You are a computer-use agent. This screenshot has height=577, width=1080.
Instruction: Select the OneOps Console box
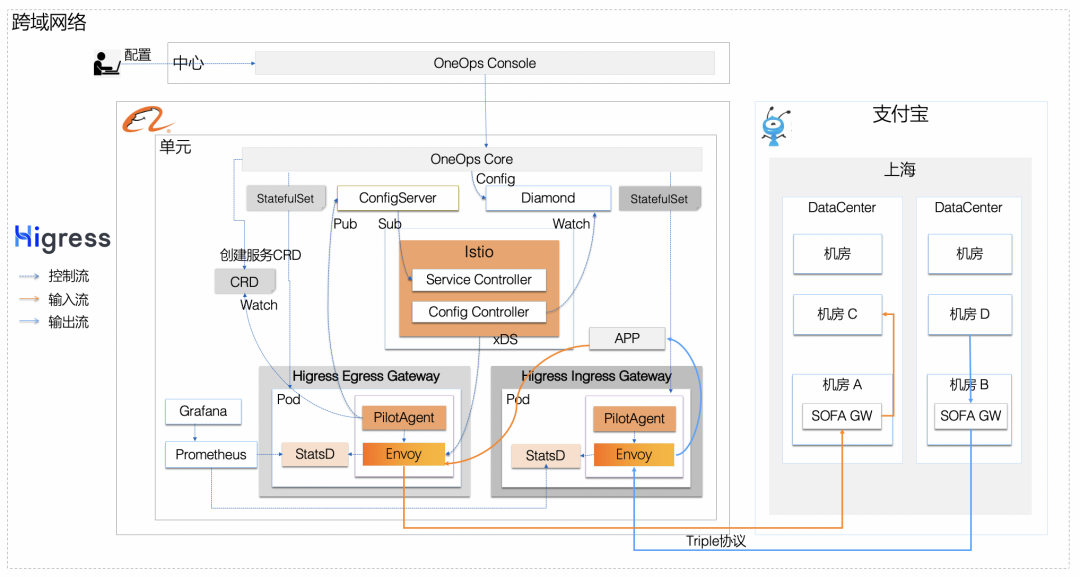coord(485,63)
